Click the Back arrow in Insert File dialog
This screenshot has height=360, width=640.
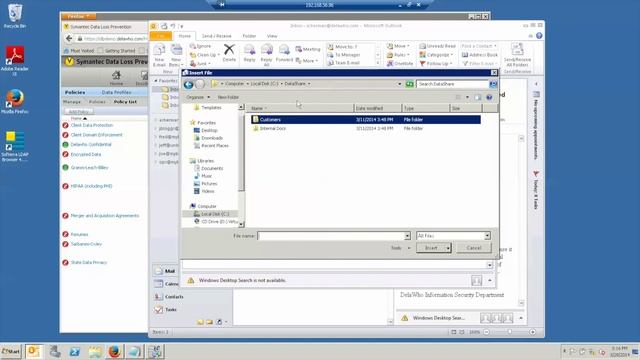189,84
